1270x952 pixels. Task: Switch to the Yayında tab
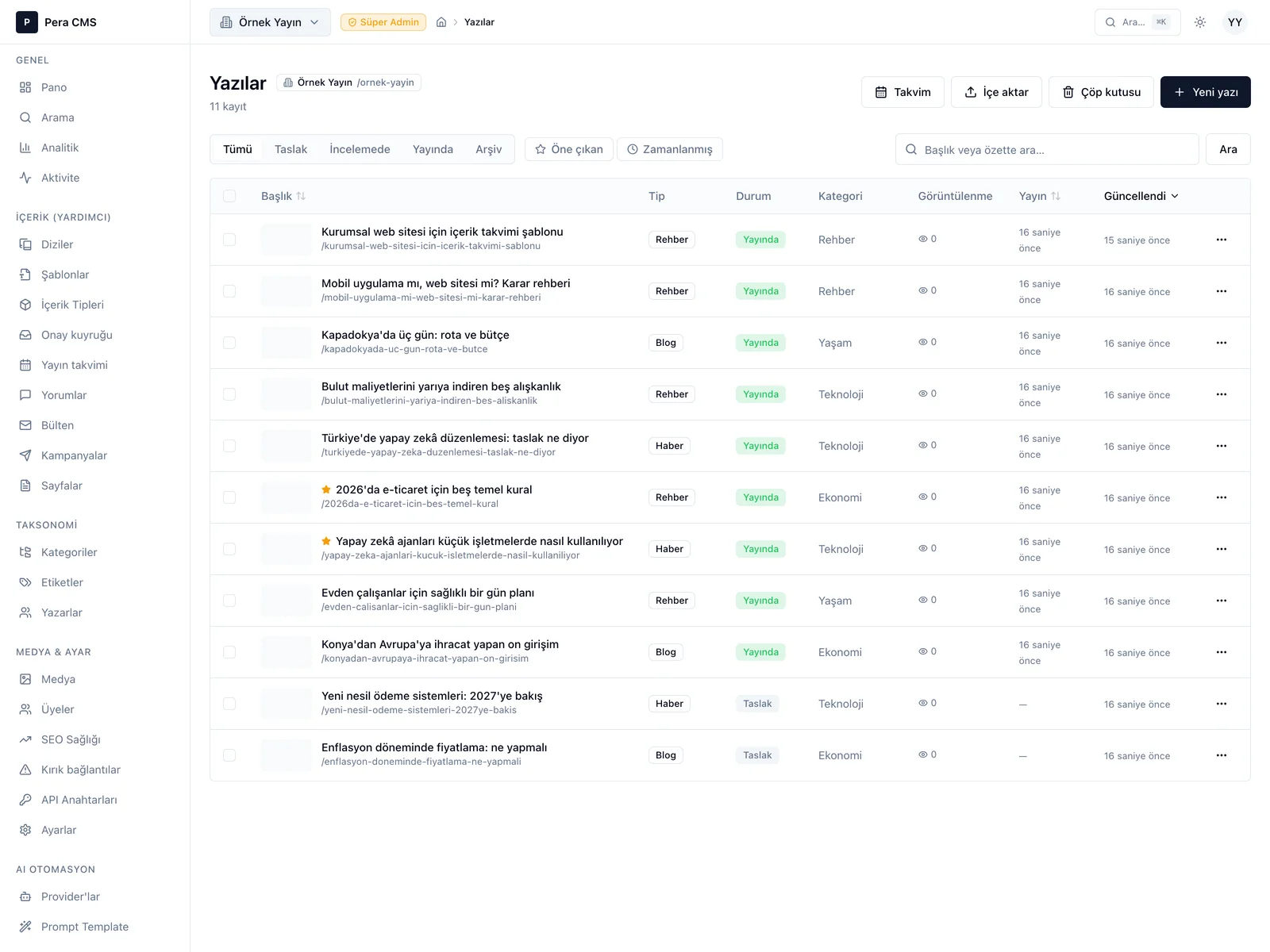click(433, 149)
